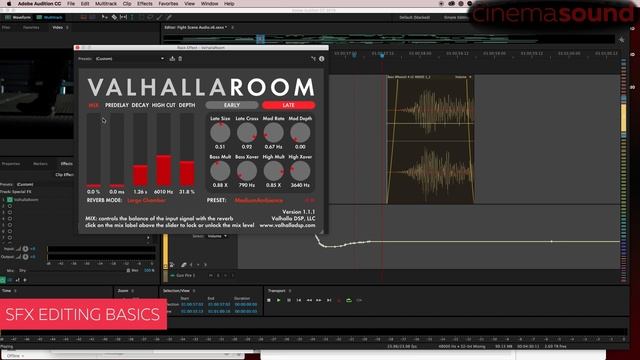Screen dimensions: 640x360
Task: Adjust the DECAY slider bar in ValhallaRoom
Action: click(140, 150)
